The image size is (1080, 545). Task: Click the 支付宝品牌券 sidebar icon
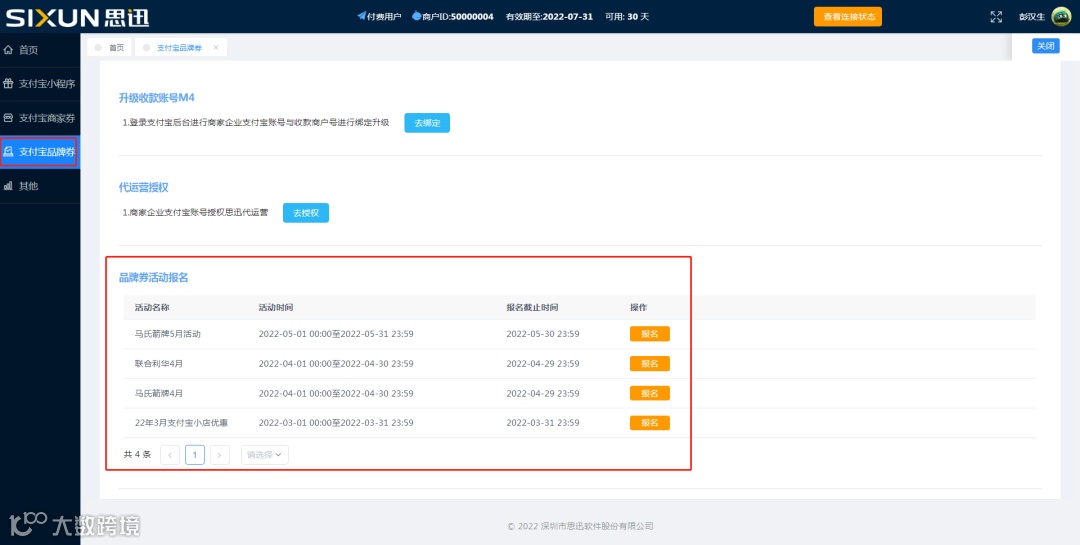(x=8, y=152)
